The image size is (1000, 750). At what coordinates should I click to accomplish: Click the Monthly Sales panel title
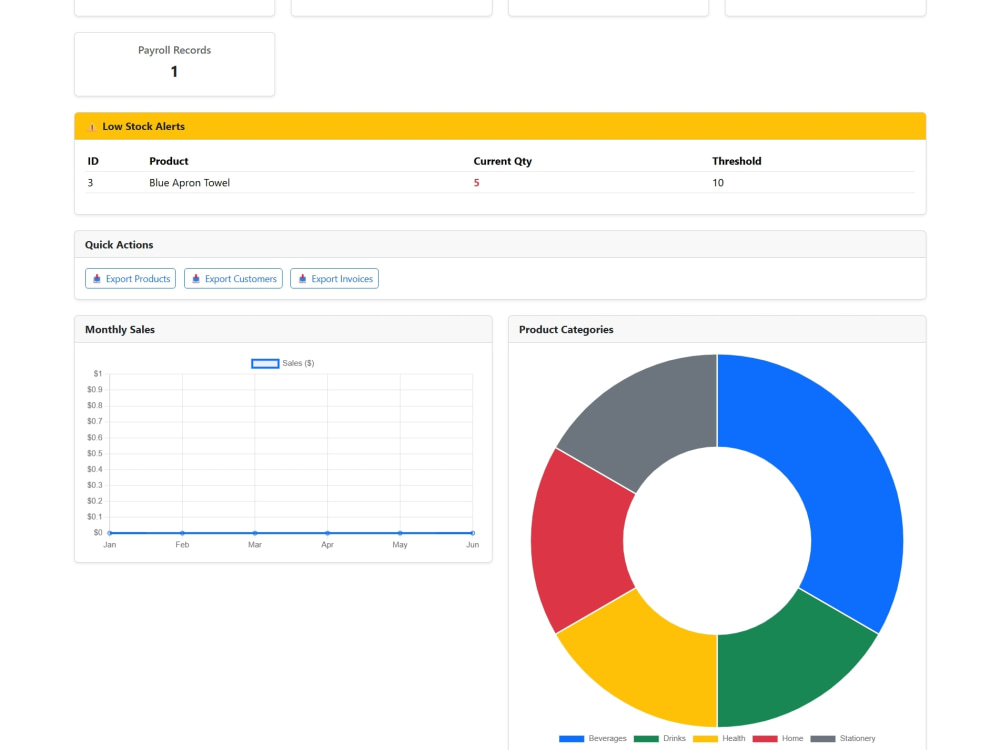click(x=120, y=330)
